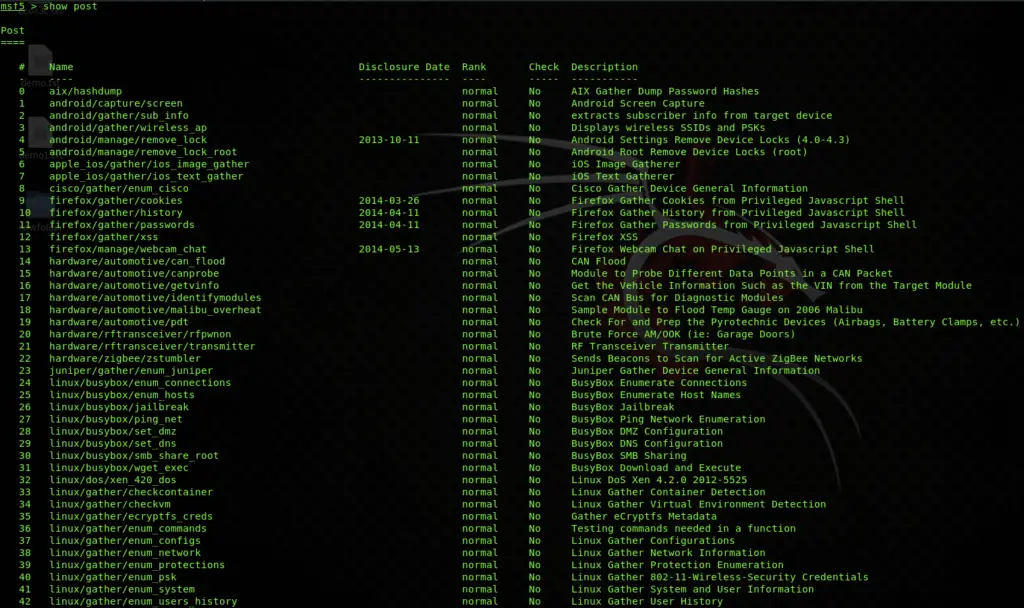Select module 'hardware/automotive/pdt'
Image resolution: width=1024 pixels, height=608 pixels.
(x=119, y=322)
